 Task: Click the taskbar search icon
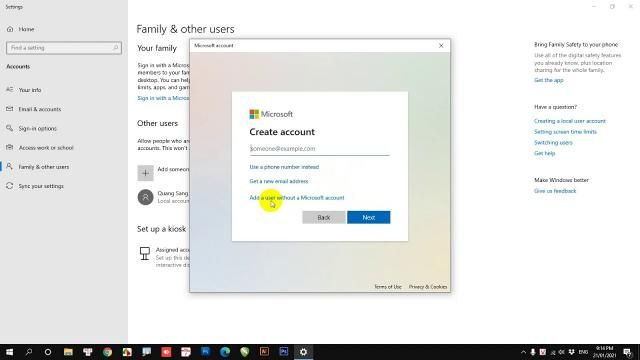(29, 352)
